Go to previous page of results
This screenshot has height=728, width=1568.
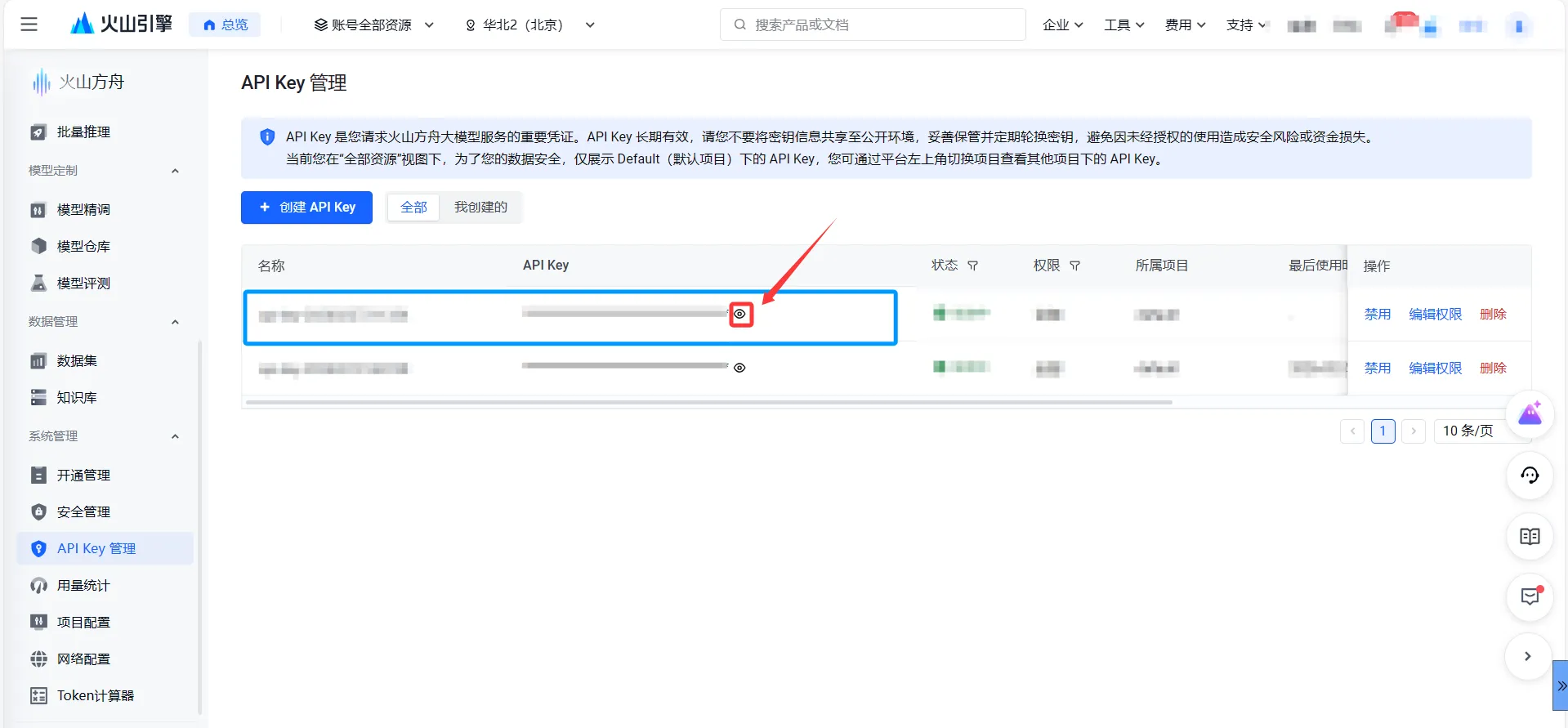(x=1352, y=431)
